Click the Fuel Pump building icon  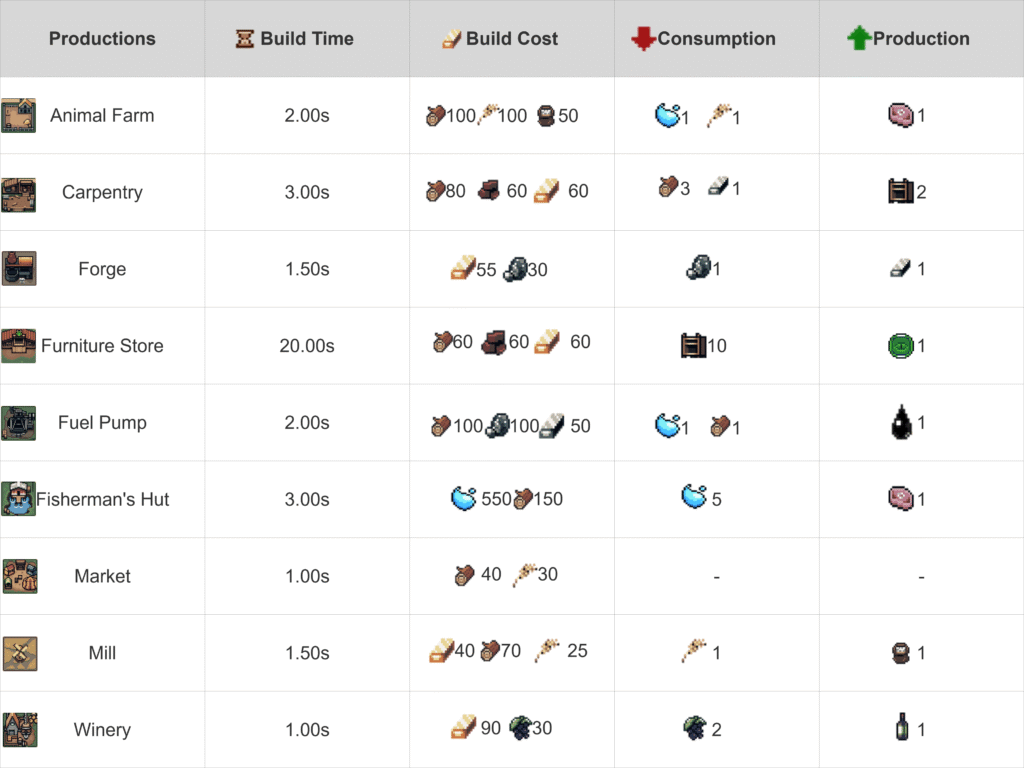pyautogui.click(x=19, y=423)
